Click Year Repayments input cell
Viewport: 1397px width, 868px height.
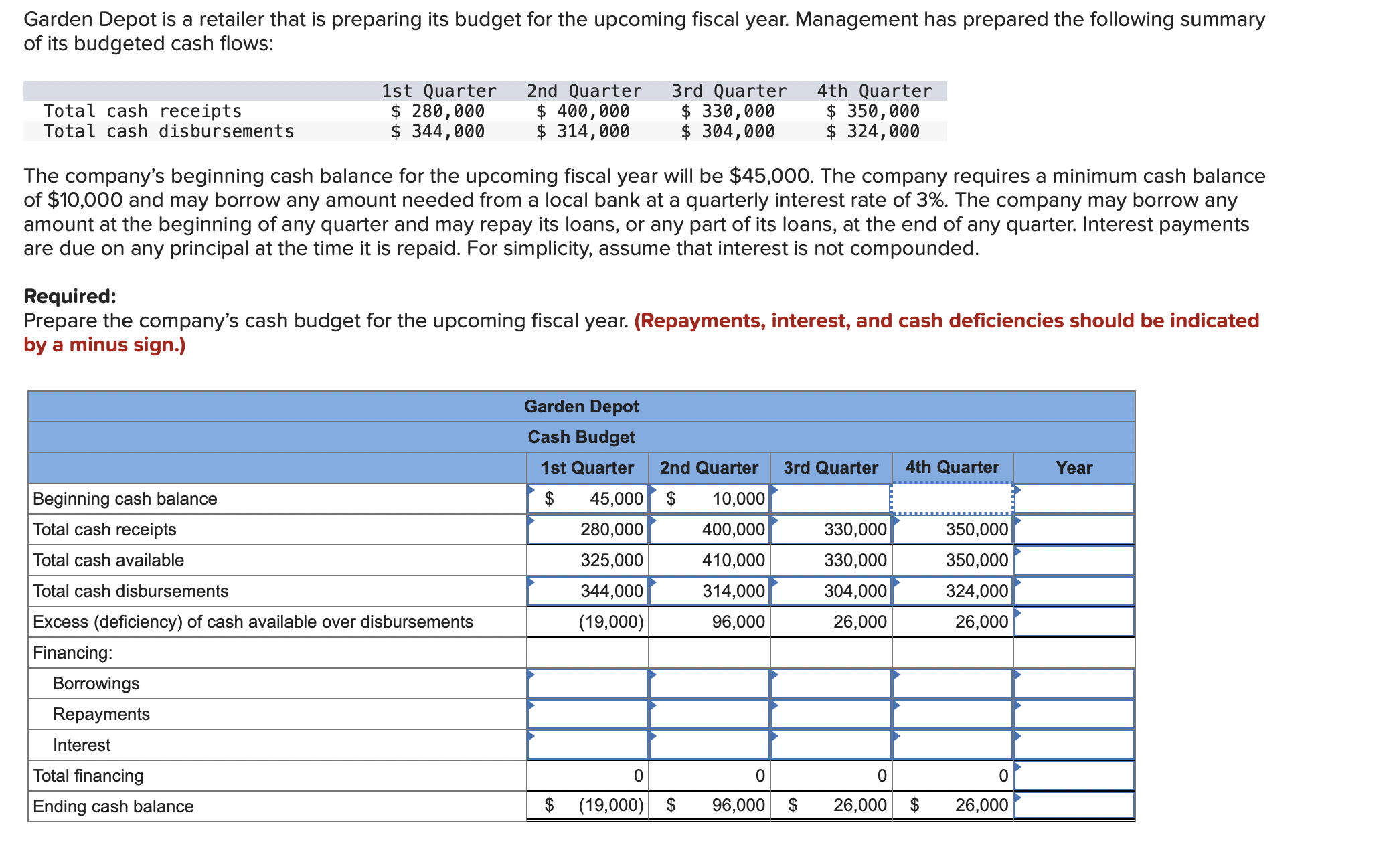click(x=1074, y=714)
